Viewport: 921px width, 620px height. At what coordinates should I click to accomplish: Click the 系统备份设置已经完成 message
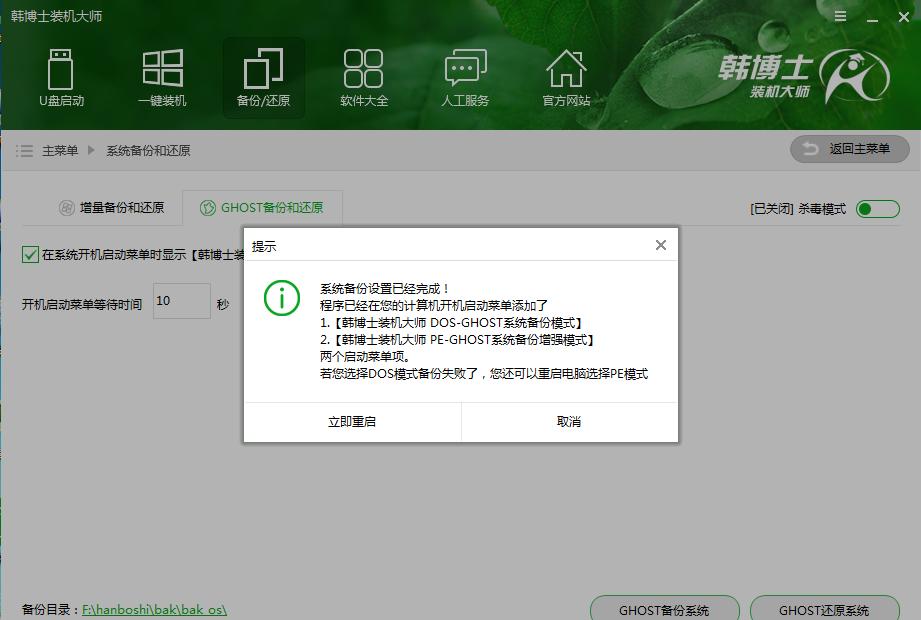[385, 289]
